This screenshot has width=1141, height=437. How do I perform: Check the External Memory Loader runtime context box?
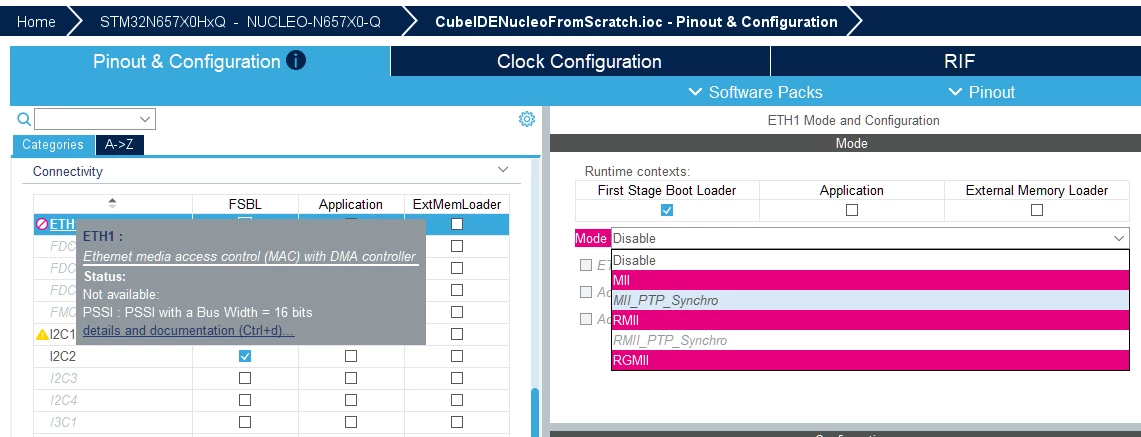point(1037,210)
